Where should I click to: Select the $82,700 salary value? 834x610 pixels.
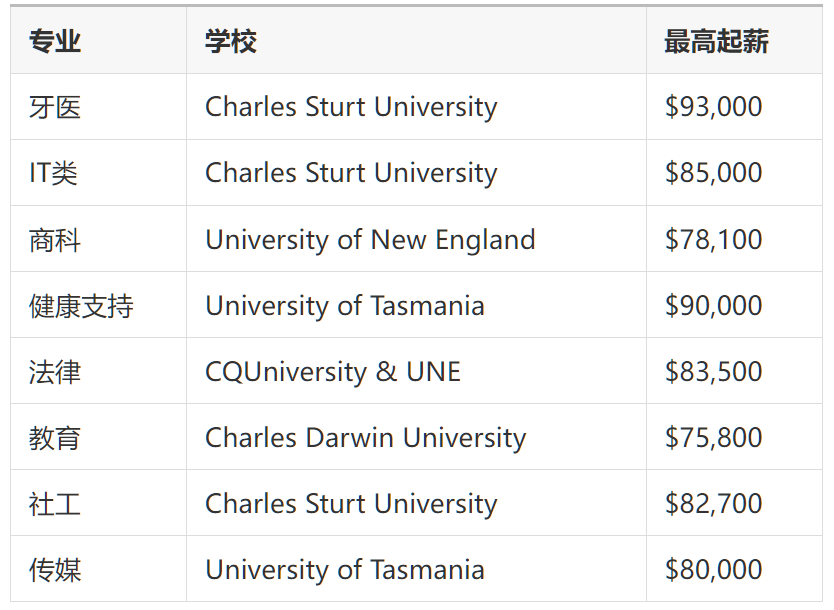(713, 504)
